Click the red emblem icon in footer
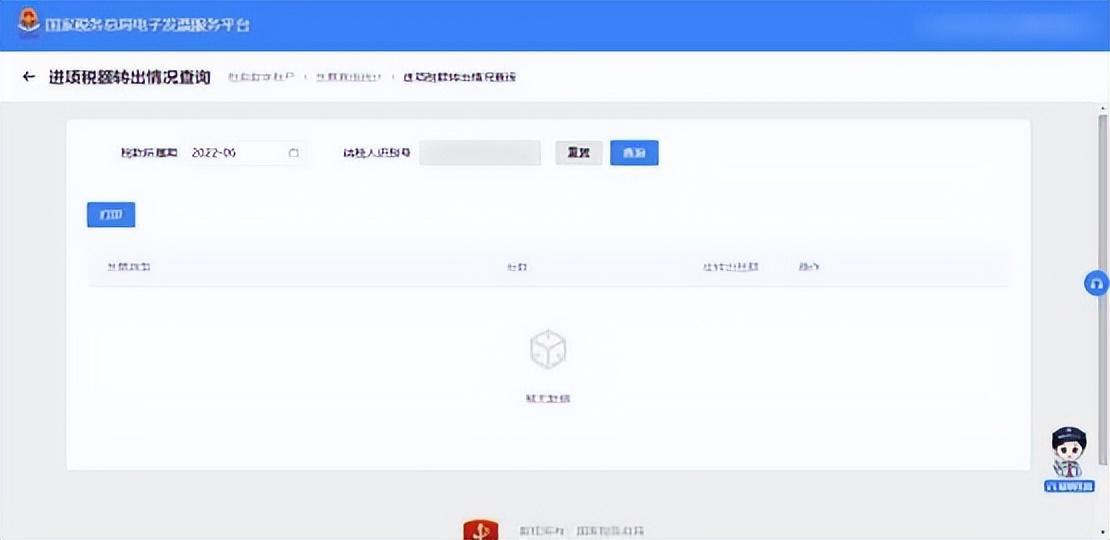The height and width of the screenshot is (540, 1110). coord(481,530)
